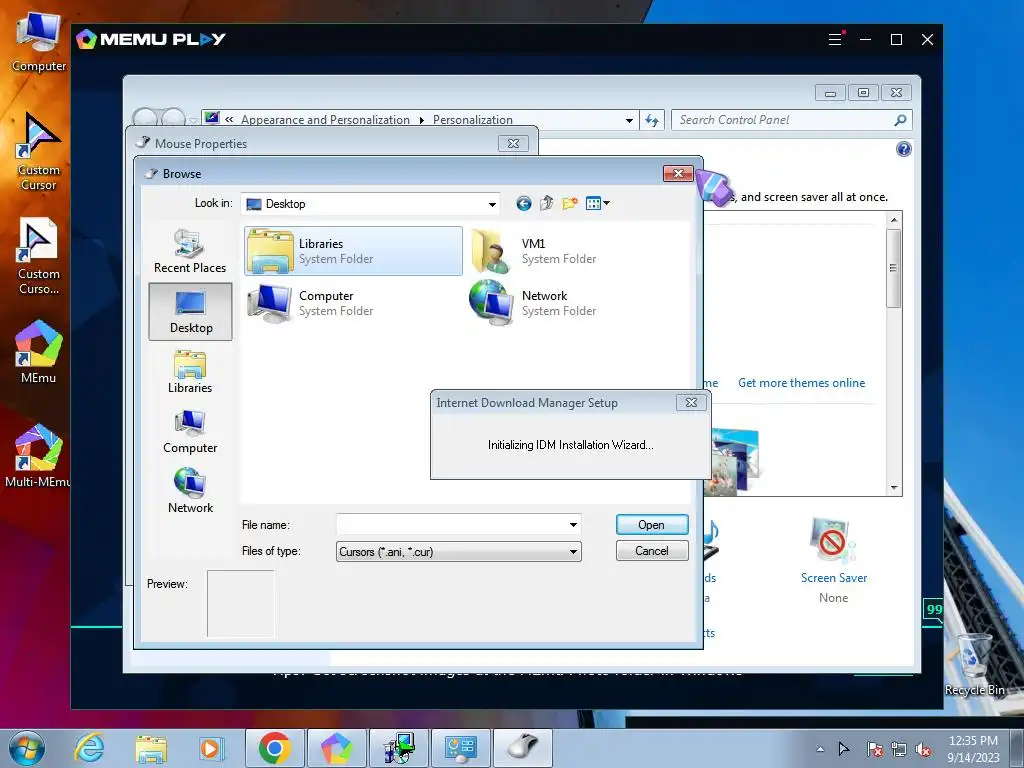Click the Control Panel search magnifier
The image size is (1024, 768).
coord(901,120)
